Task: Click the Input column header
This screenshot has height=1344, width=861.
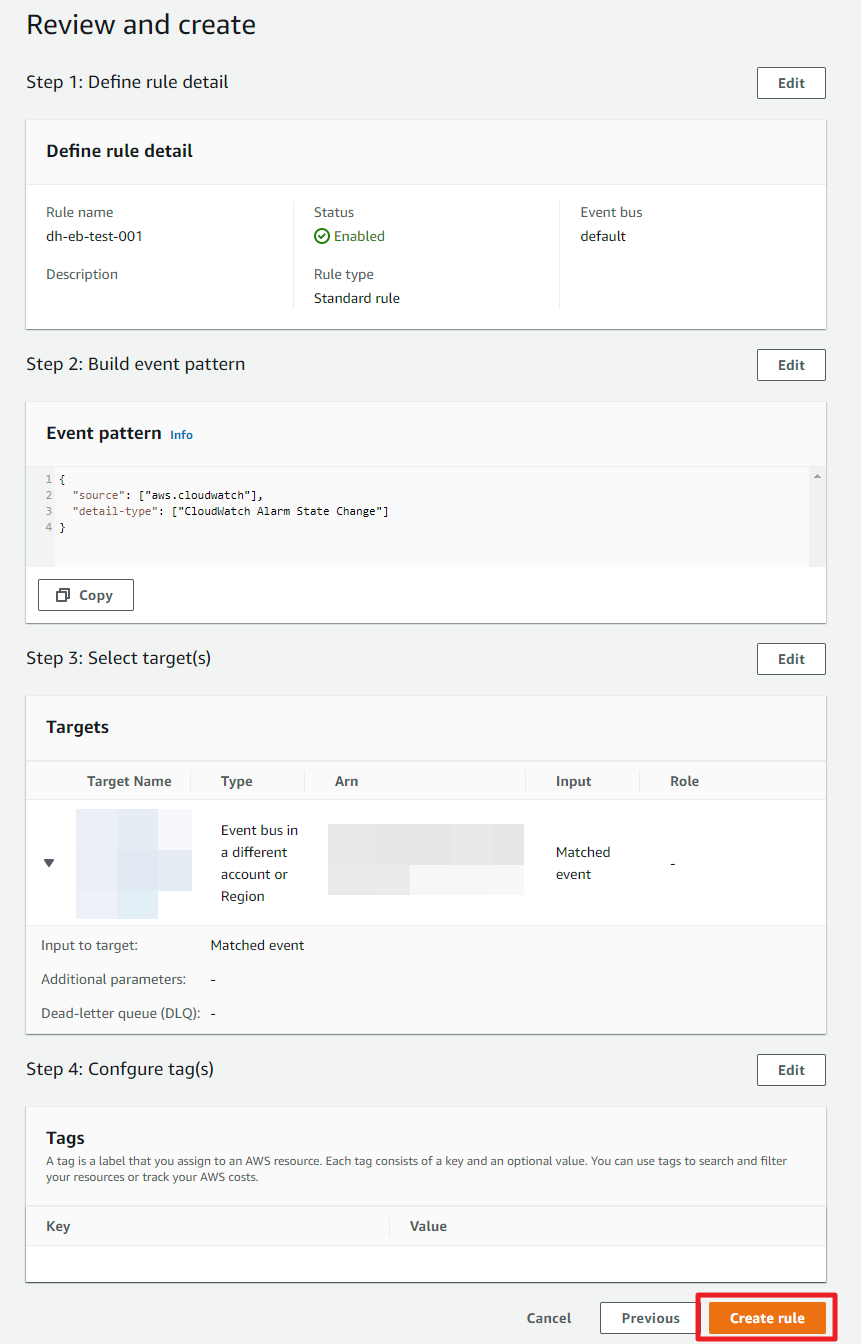Action: point(574,781)
